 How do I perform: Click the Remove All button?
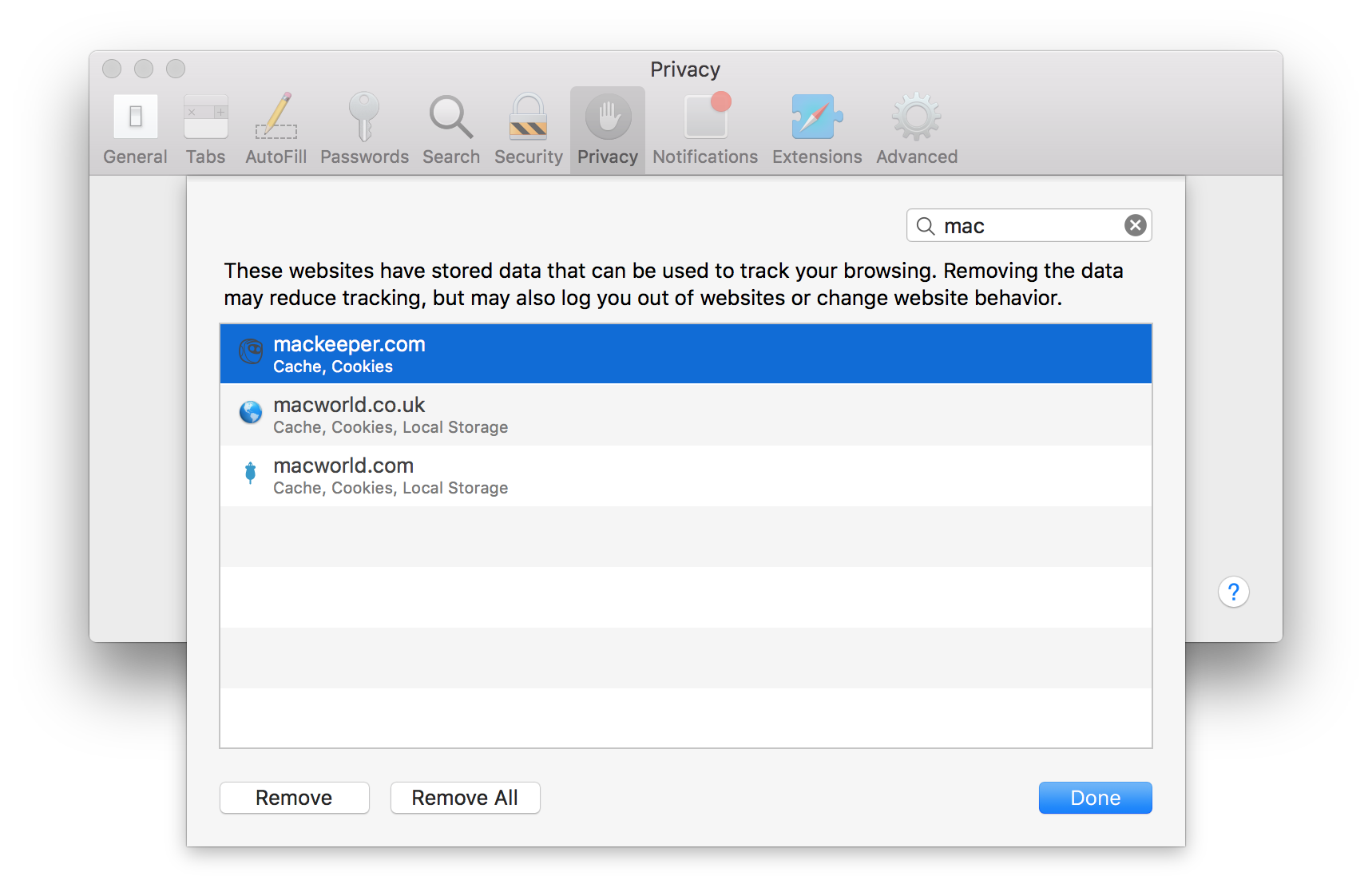click(x=465, y=798)
